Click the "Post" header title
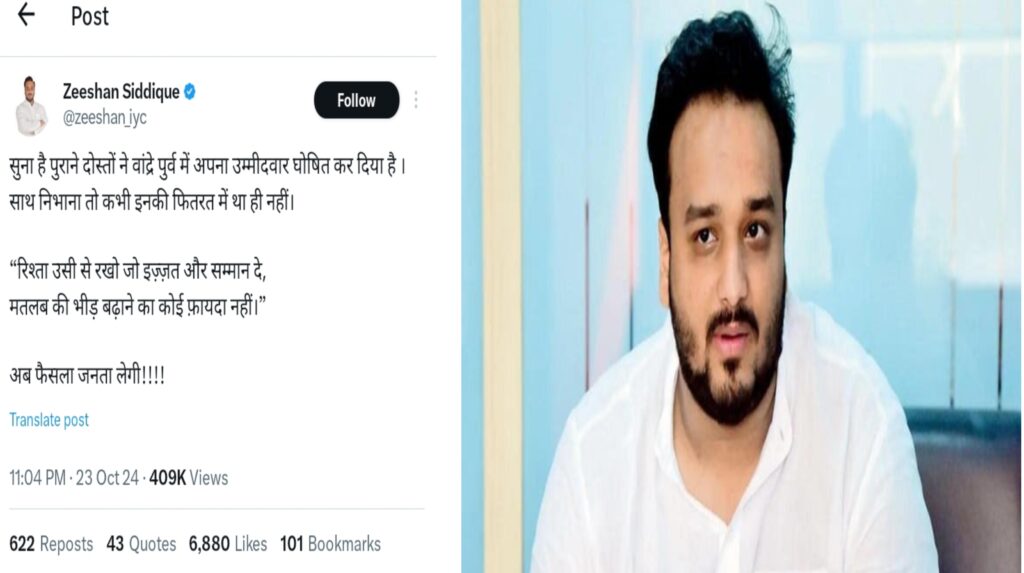1024x573 pixels. coord(89,16)
